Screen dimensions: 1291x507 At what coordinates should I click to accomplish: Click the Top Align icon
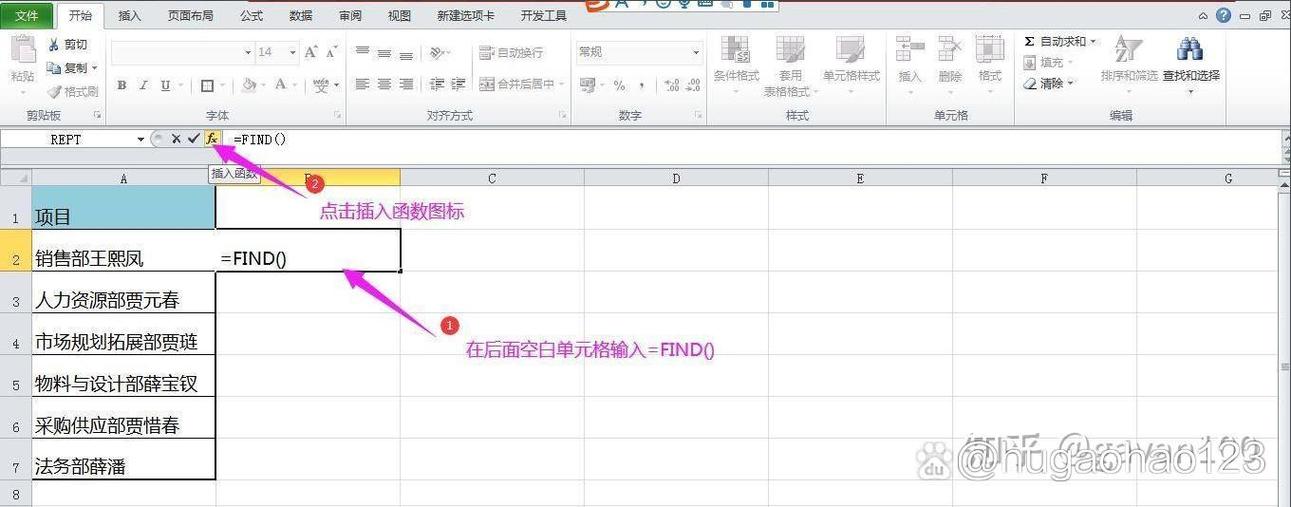(x=362, y=52)
